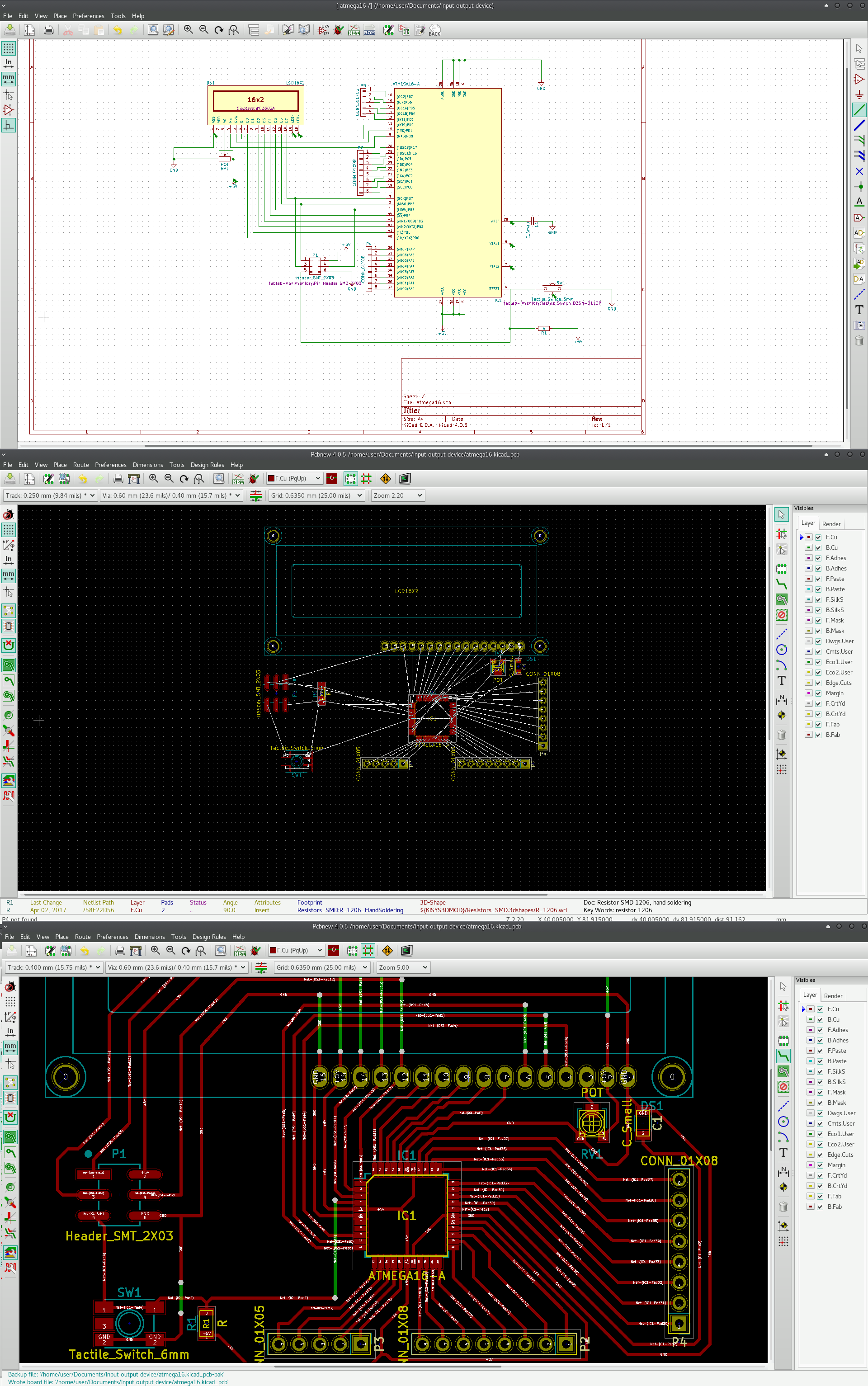
Task: Click the Annotate schematic U?A icon
Action: point(324,30)
